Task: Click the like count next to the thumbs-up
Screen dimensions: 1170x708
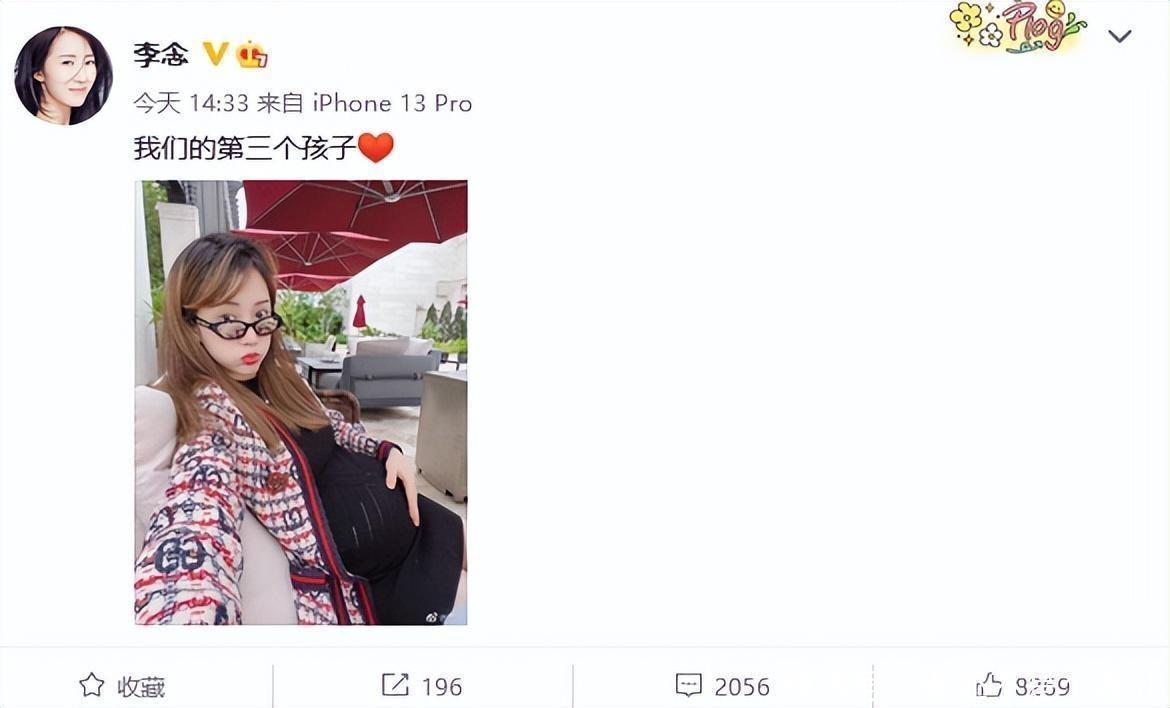Action: (x=1042, y=686)
